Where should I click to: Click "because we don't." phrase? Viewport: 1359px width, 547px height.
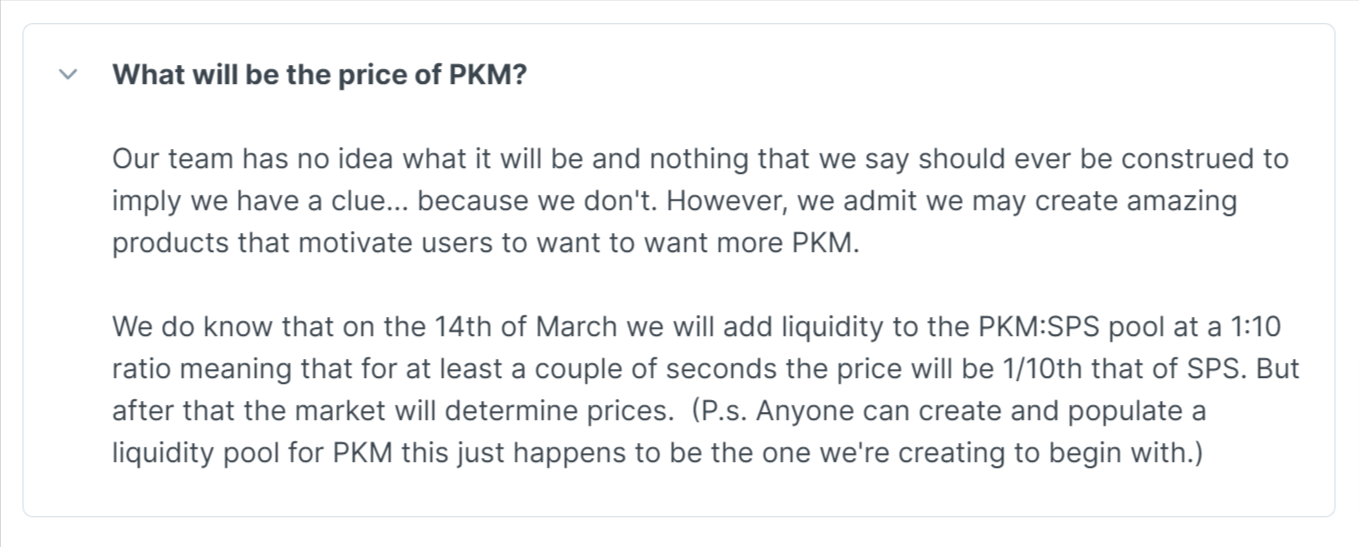[538, 201]
